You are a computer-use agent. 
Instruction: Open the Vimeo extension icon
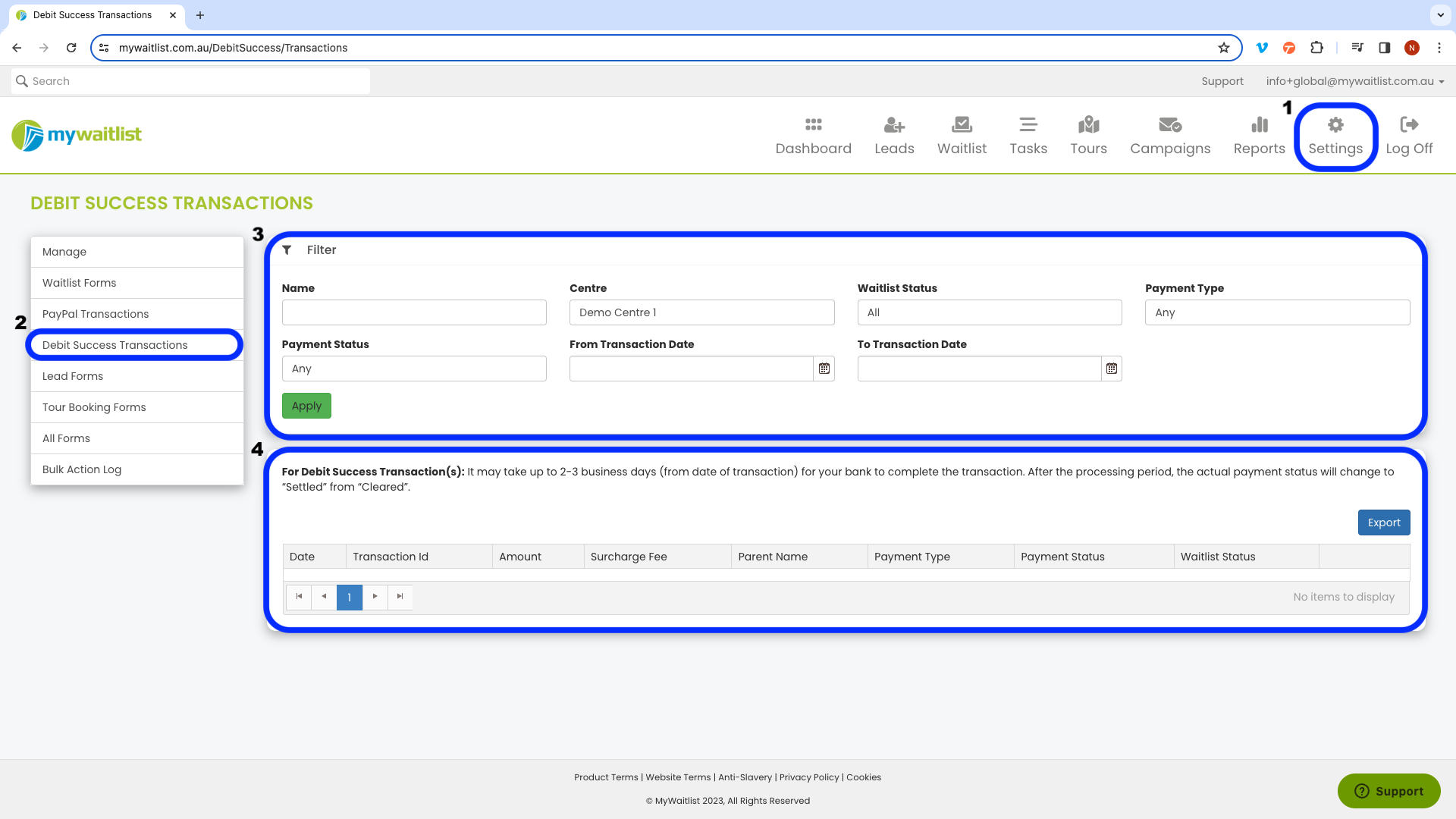click(1262, 48)
